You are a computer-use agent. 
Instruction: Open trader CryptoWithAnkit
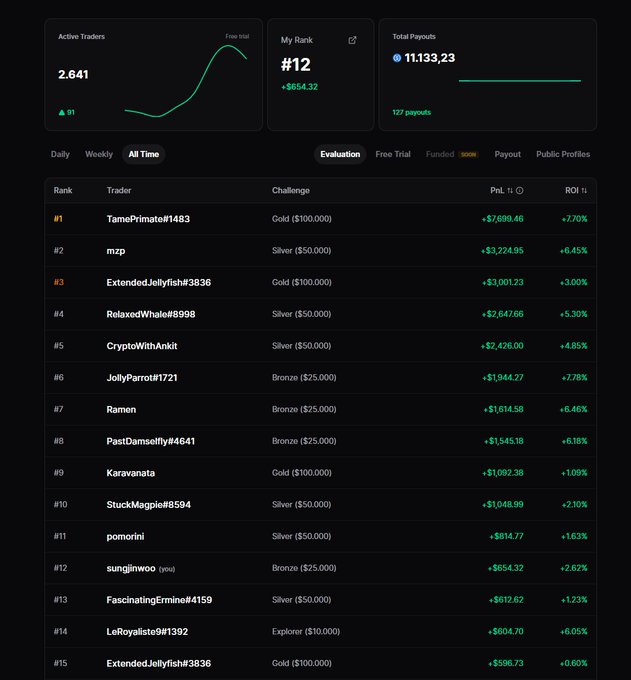[x=142, y=346]
